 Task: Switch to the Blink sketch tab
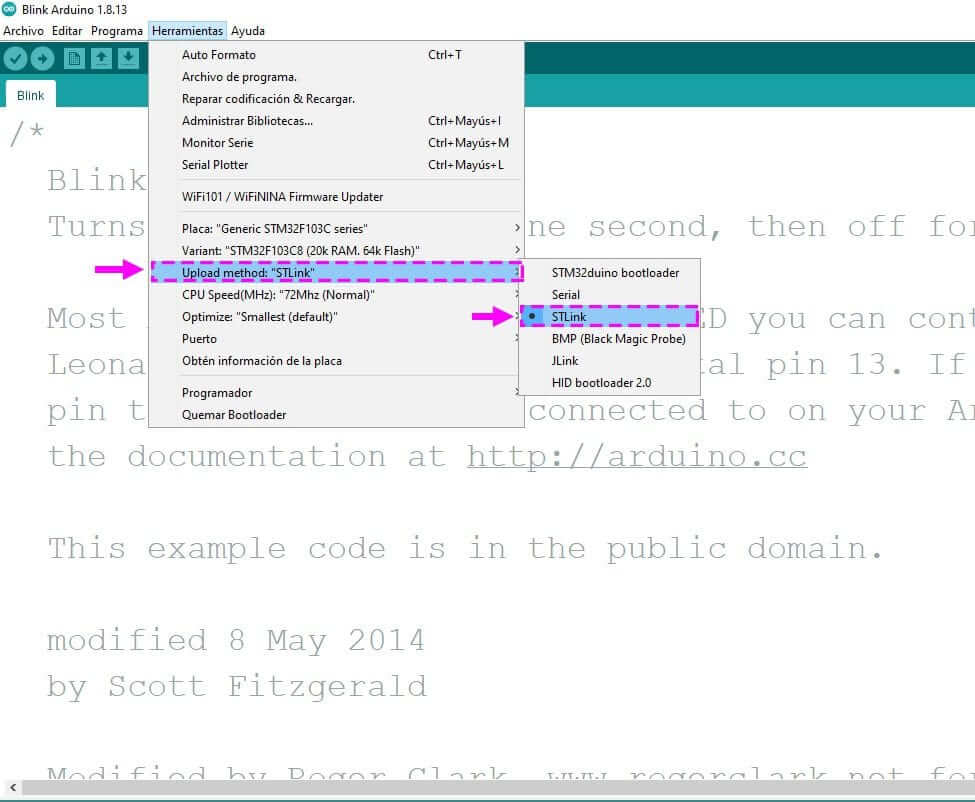(31, 96)
